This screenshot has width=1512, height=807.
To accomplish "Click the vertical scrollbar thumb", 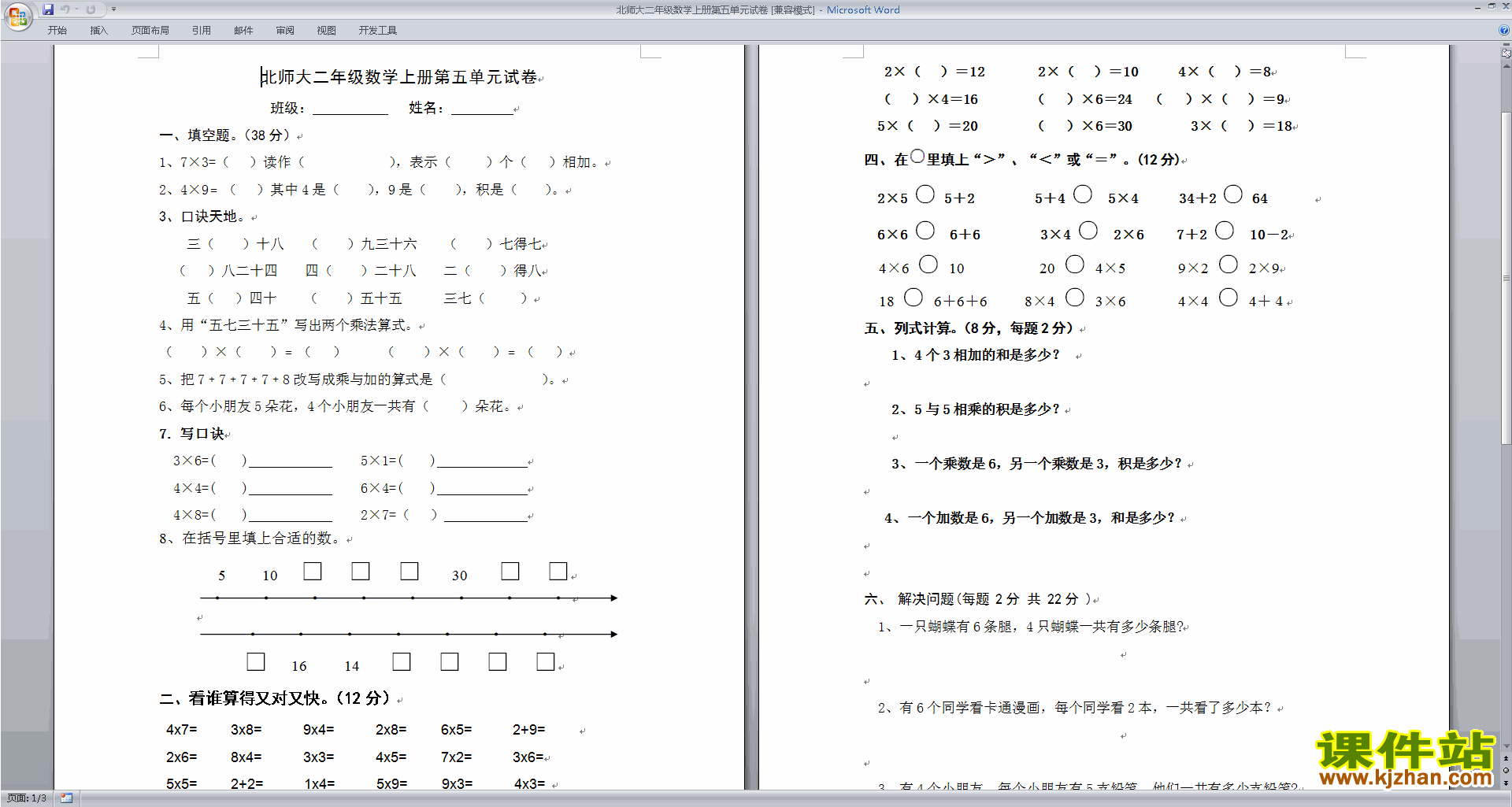I will [1506, 278].
